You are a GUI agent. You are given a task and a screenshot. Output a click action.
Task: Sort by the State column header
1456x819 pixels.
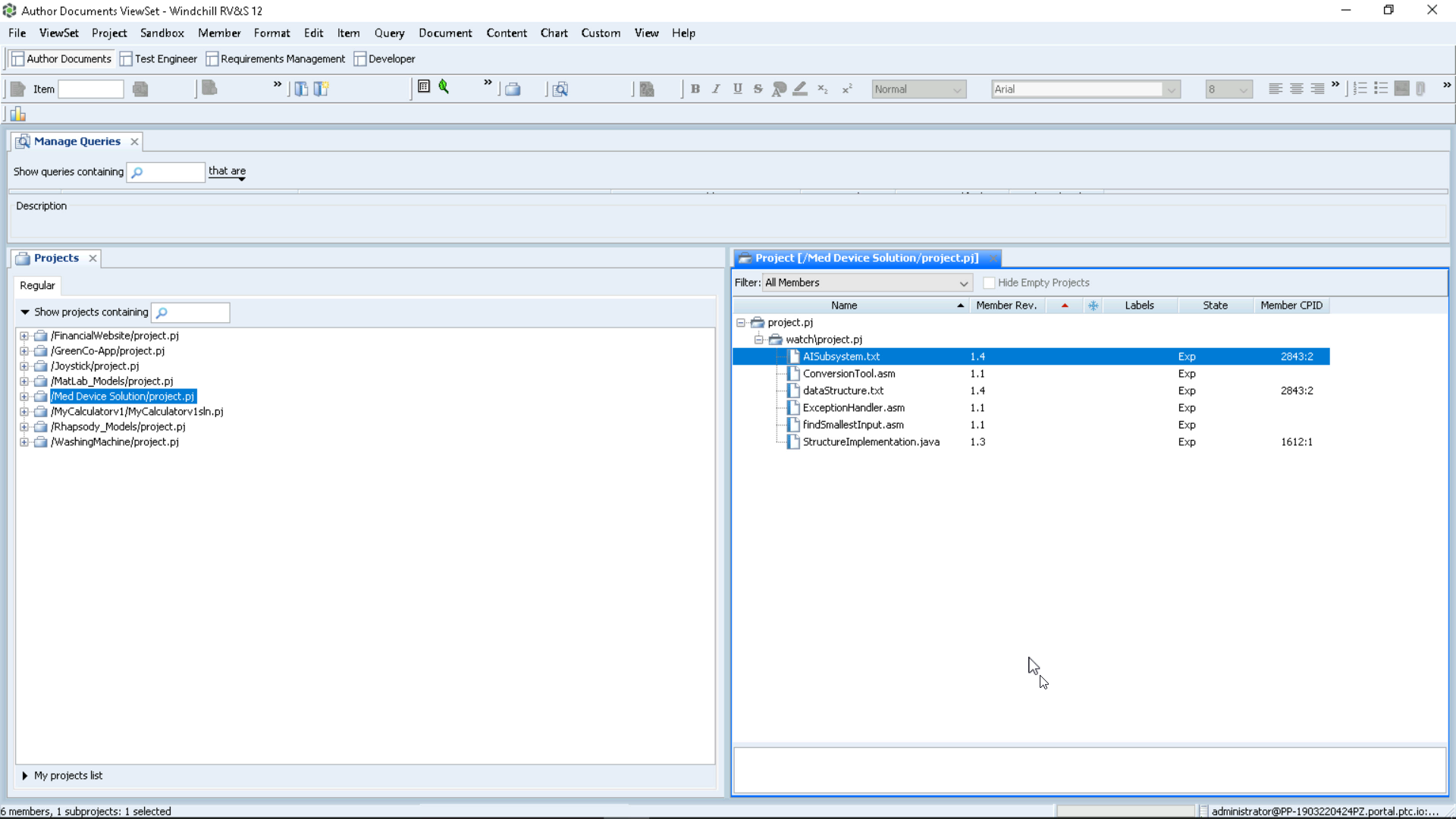click(1215, 306)
